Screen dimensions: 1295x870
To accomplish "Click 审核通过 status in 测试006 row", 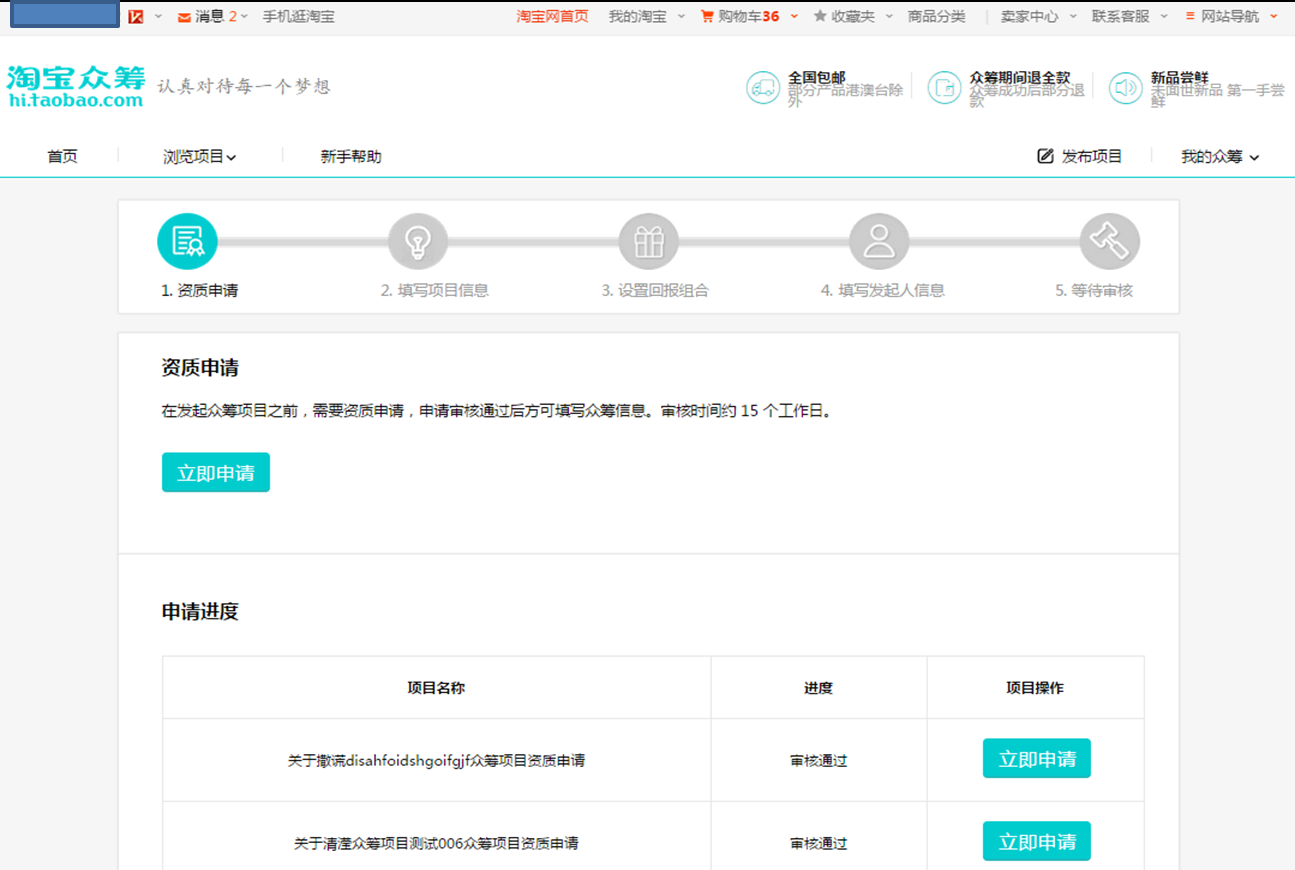I will [x=819, y=844].
